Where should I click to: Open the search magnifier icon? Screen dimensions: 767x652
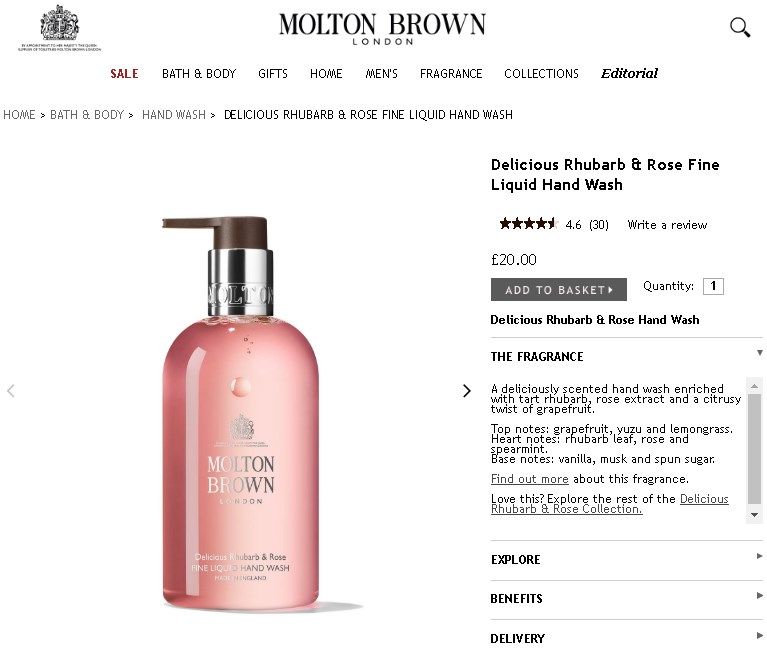[x=740, y=27]
